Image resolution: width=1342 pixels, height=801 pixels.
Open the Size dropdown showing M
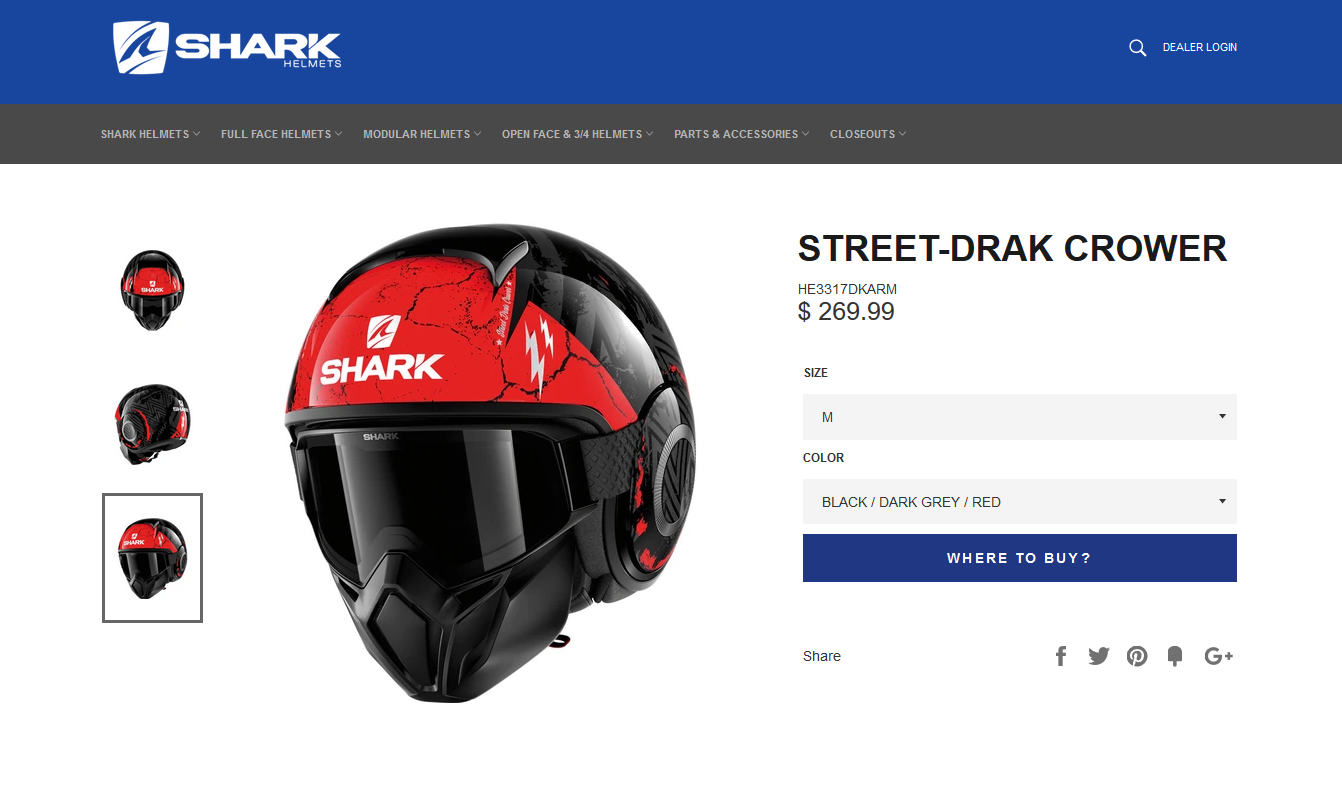(x=1020, y=417)
